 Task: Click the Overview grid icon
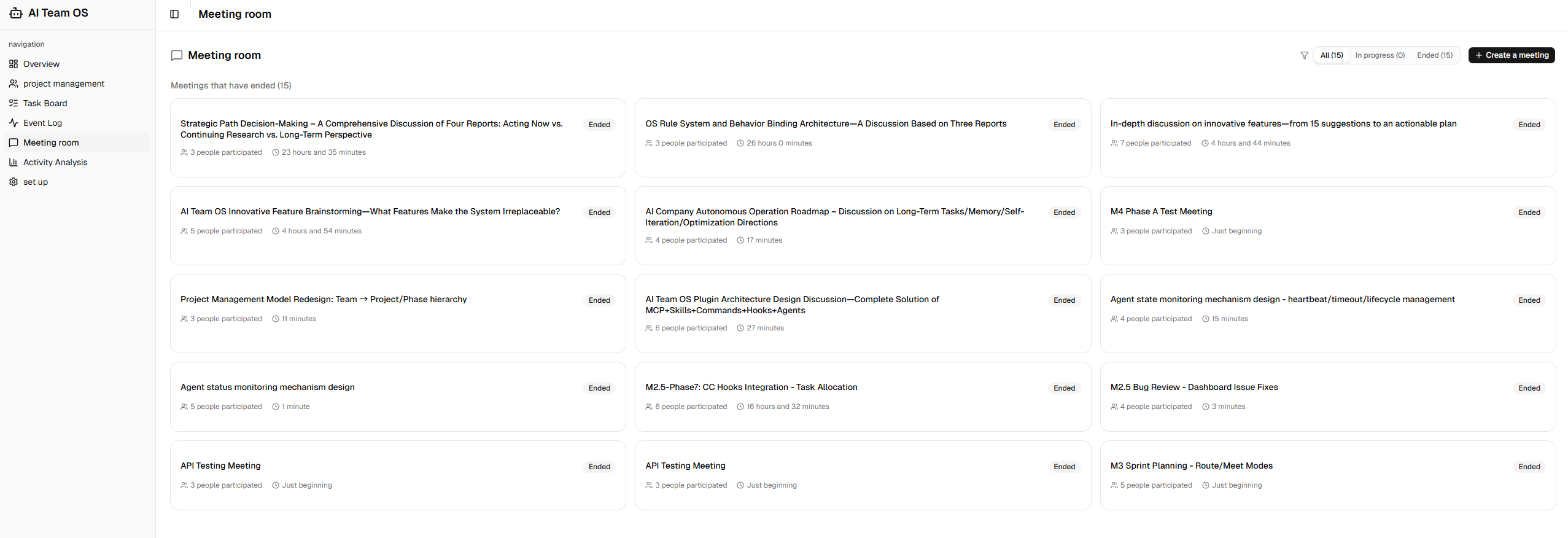pyautogui.click(x=14, y=64)
